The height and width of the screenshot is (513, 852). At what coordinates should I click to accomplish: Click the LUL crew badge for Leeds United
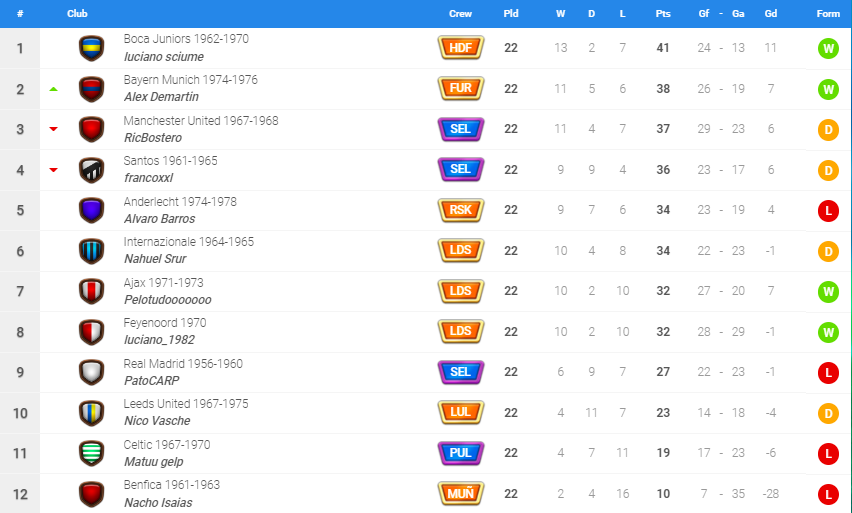click(461, 412)
